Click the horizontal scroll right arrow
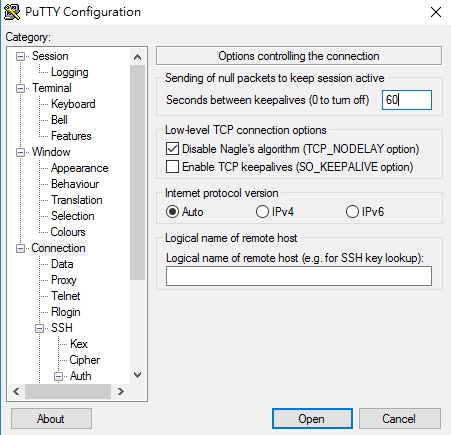 (121, 391)
